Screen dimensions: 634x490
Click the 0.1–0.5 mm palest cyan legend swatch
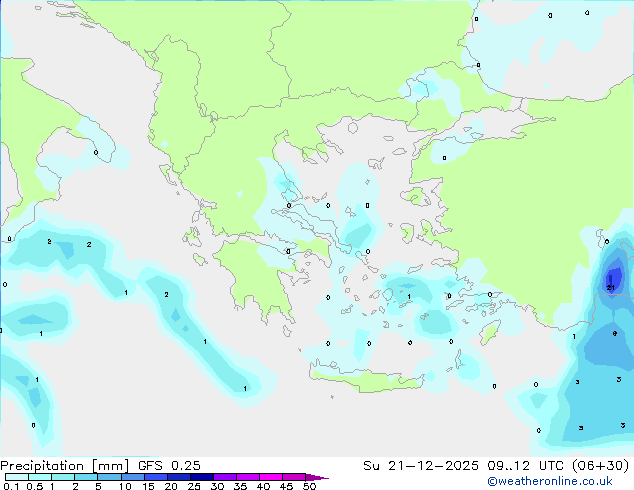tap(17, 477)
